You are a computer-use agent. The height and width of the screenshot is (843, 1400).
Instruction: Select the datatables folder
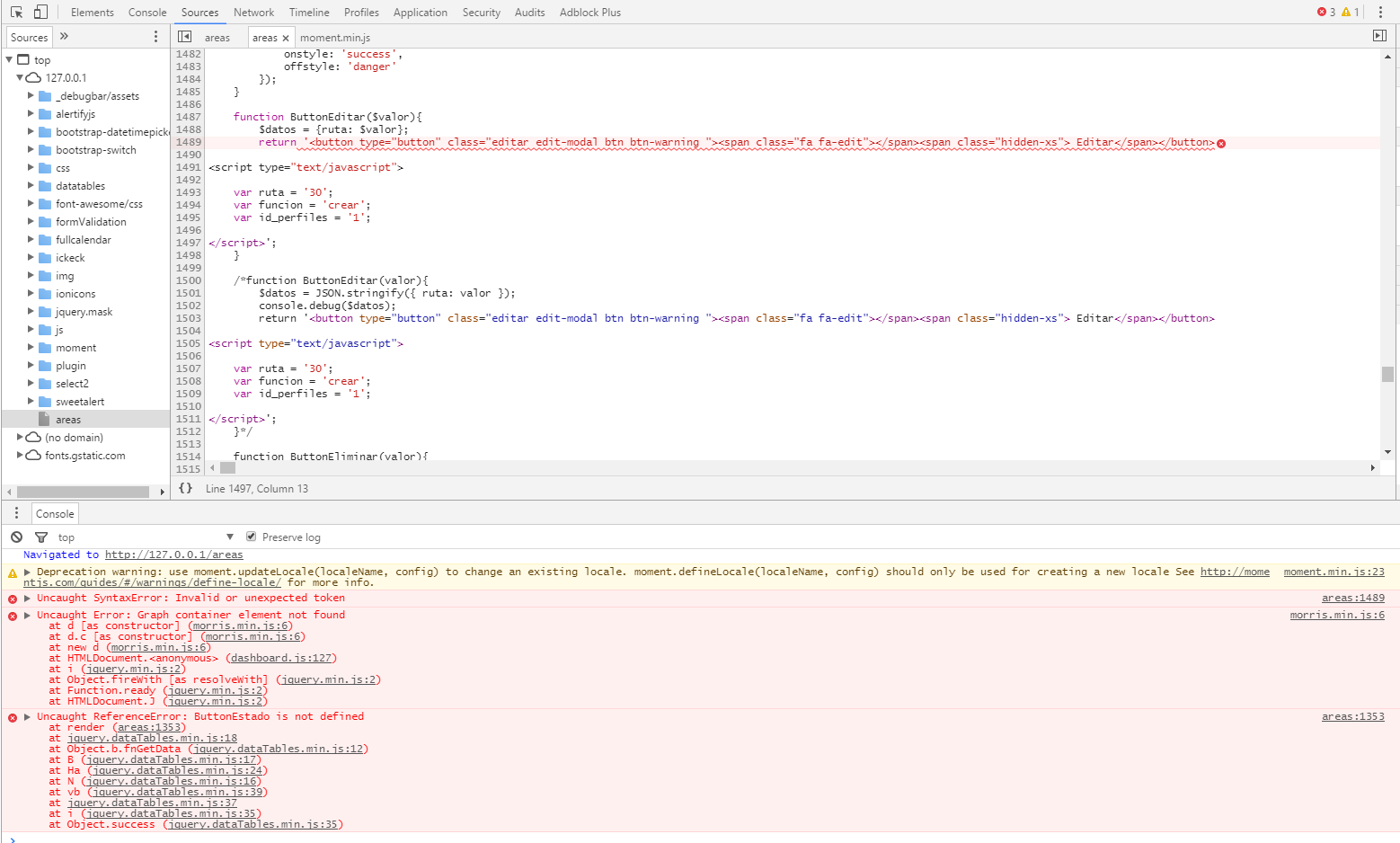click(x=80, y=186)
